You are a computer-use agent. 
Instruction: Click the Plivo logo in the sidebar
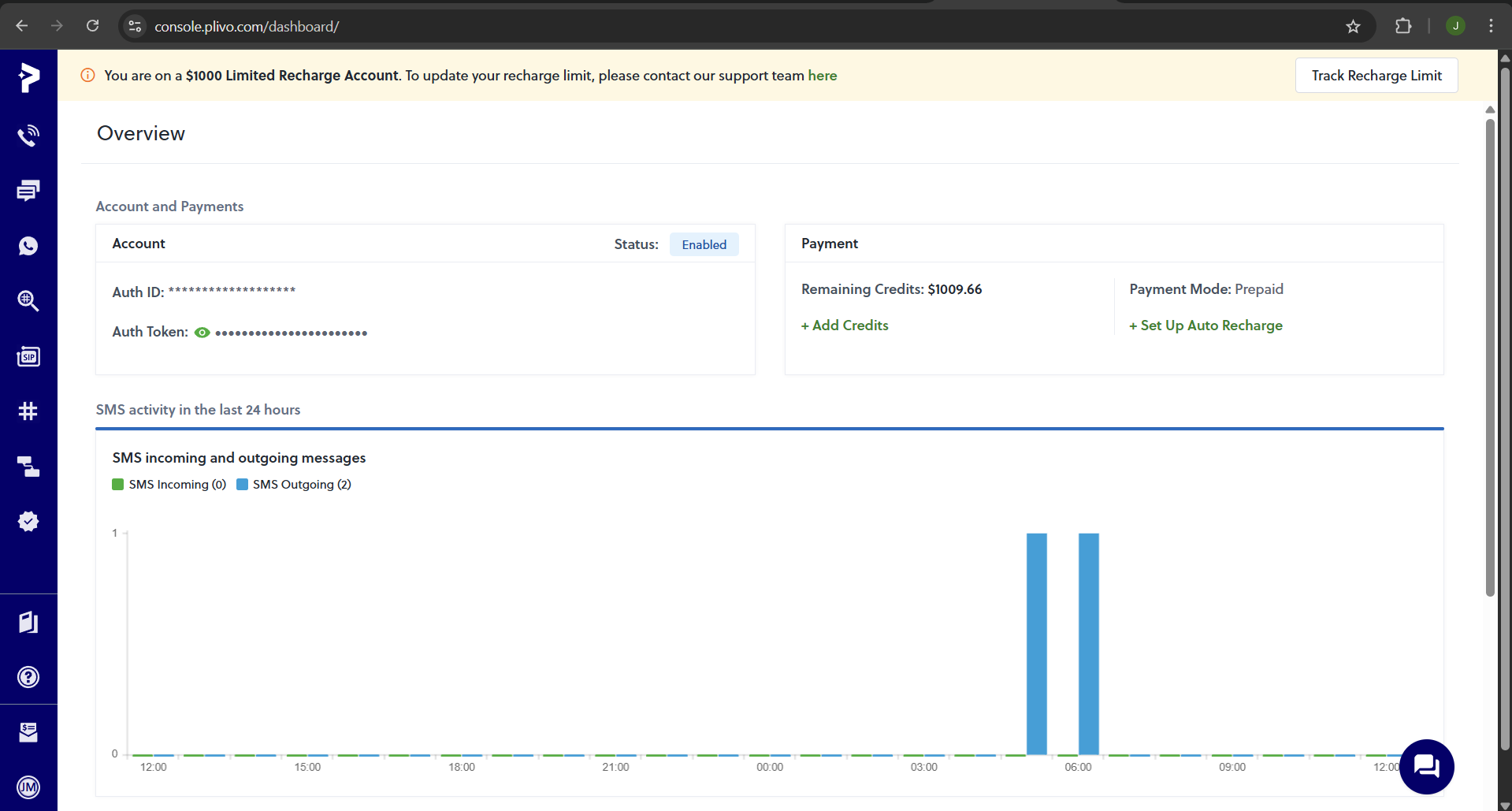28,77
